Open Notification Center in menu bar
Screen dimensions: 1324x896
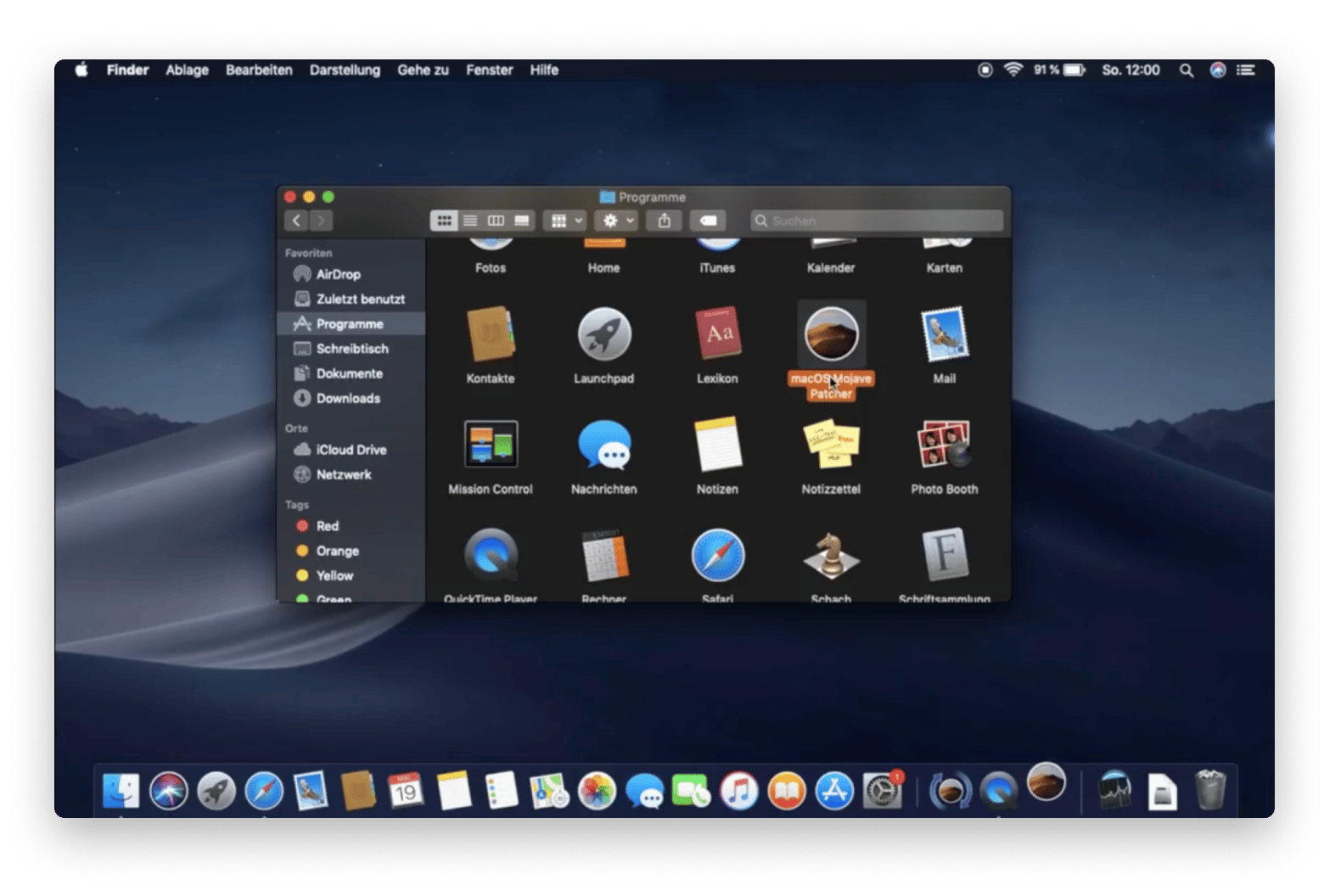coord(1246,70)
